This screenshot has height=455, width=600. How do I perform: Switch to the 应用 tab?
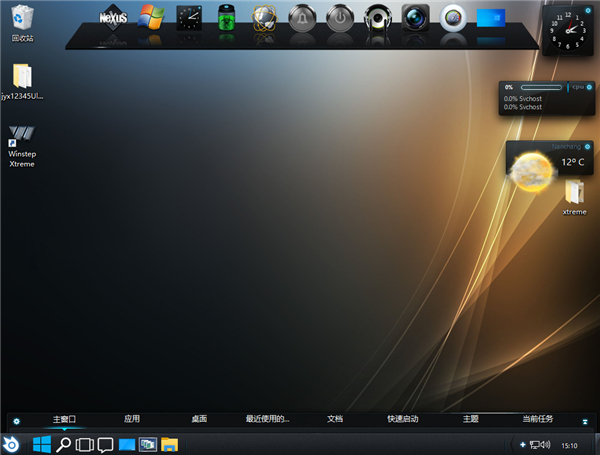click(x=132, y=419)
